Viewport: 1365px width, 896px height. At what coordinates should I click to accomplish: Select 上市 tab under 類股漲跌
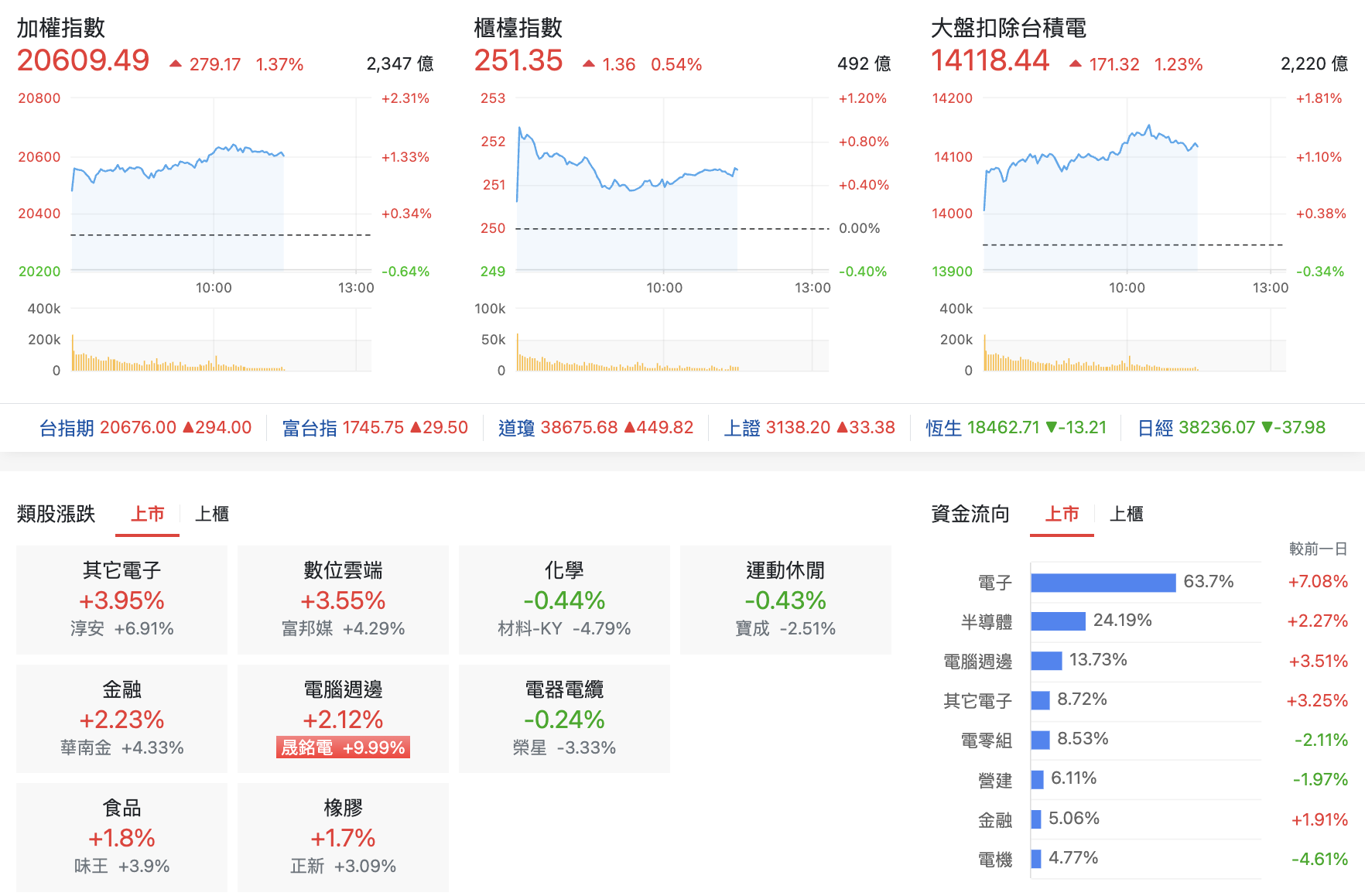[x=147, y=514]
